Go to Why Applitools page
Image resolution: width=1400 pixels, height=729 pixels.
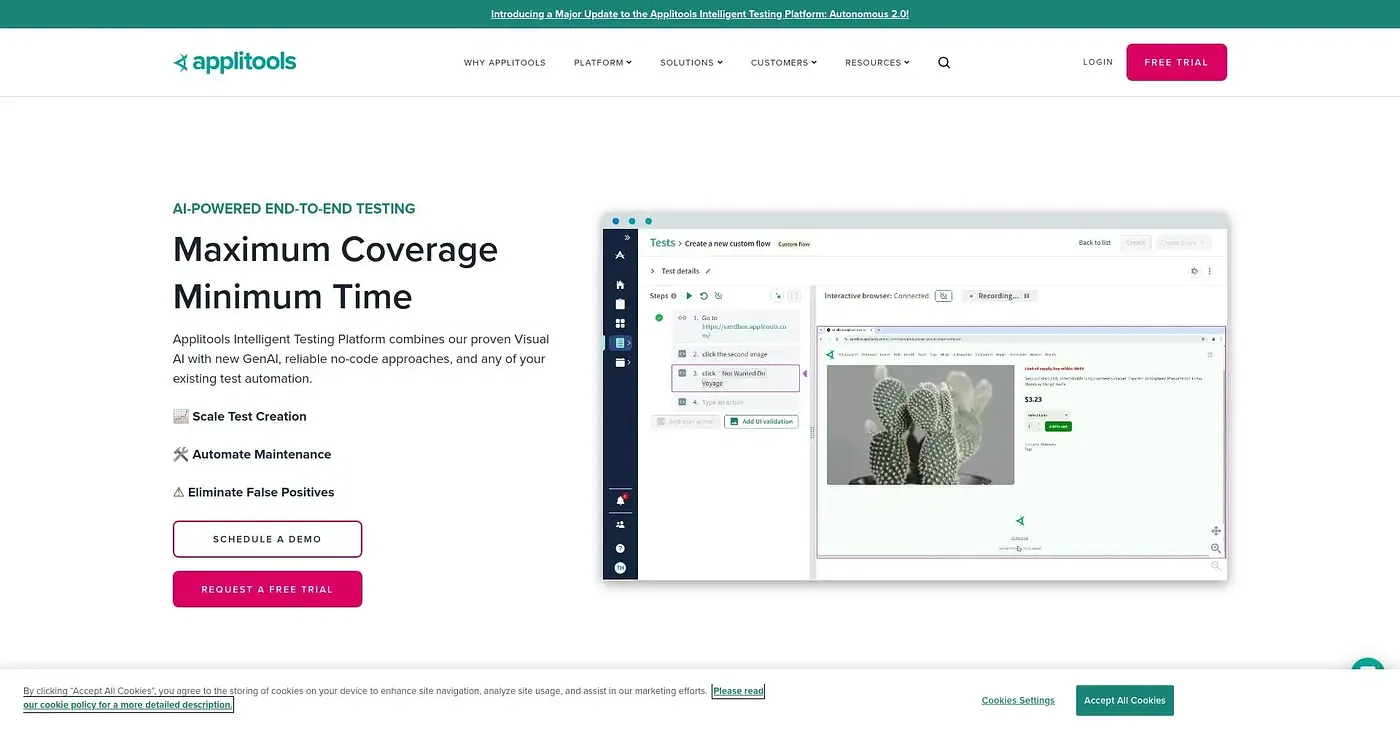tap(505, 62)
